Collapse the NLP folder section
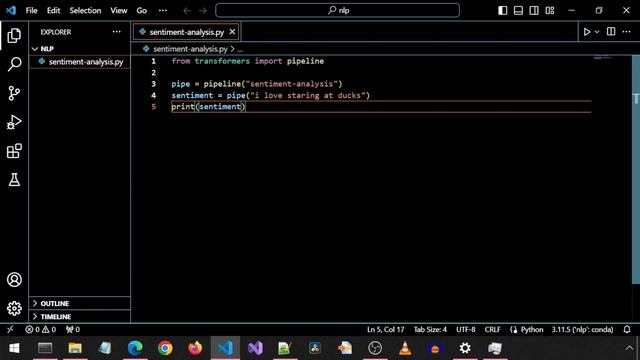This screenshot has width=640, height=360. [80, 49]
